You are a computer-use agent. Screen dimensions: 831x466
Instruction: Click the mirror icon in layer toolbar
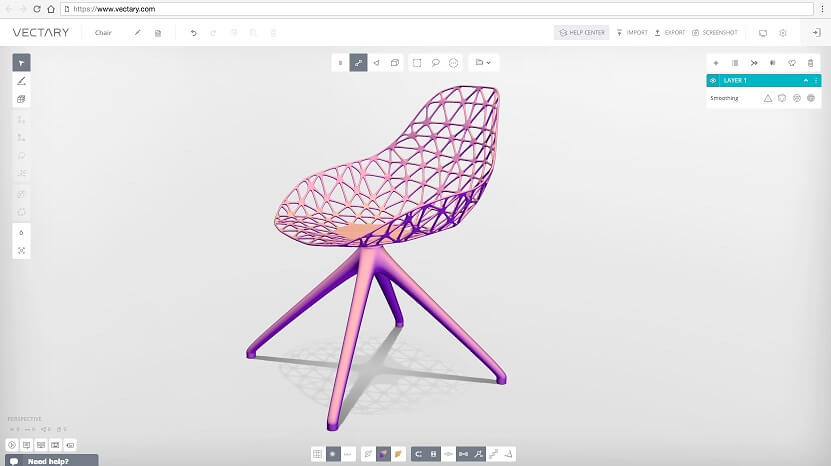[773, 63]
